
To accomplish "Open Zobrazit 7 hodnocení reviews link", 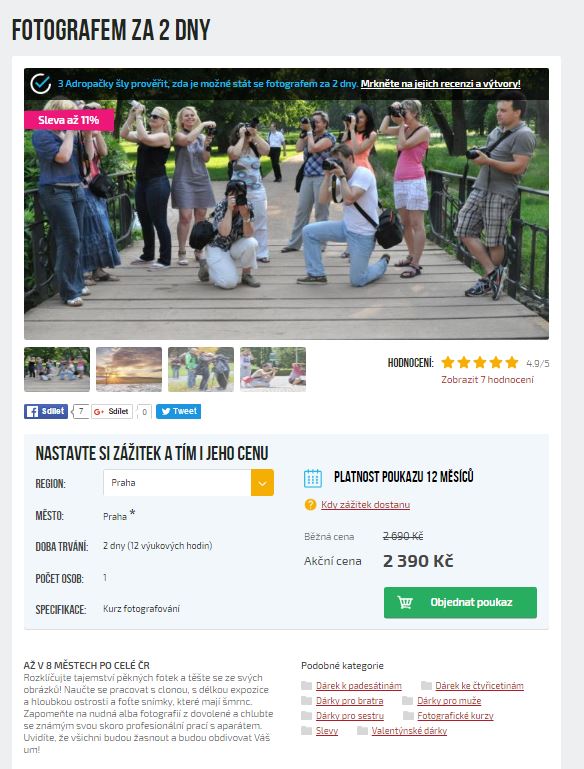I will coord(487,380).
